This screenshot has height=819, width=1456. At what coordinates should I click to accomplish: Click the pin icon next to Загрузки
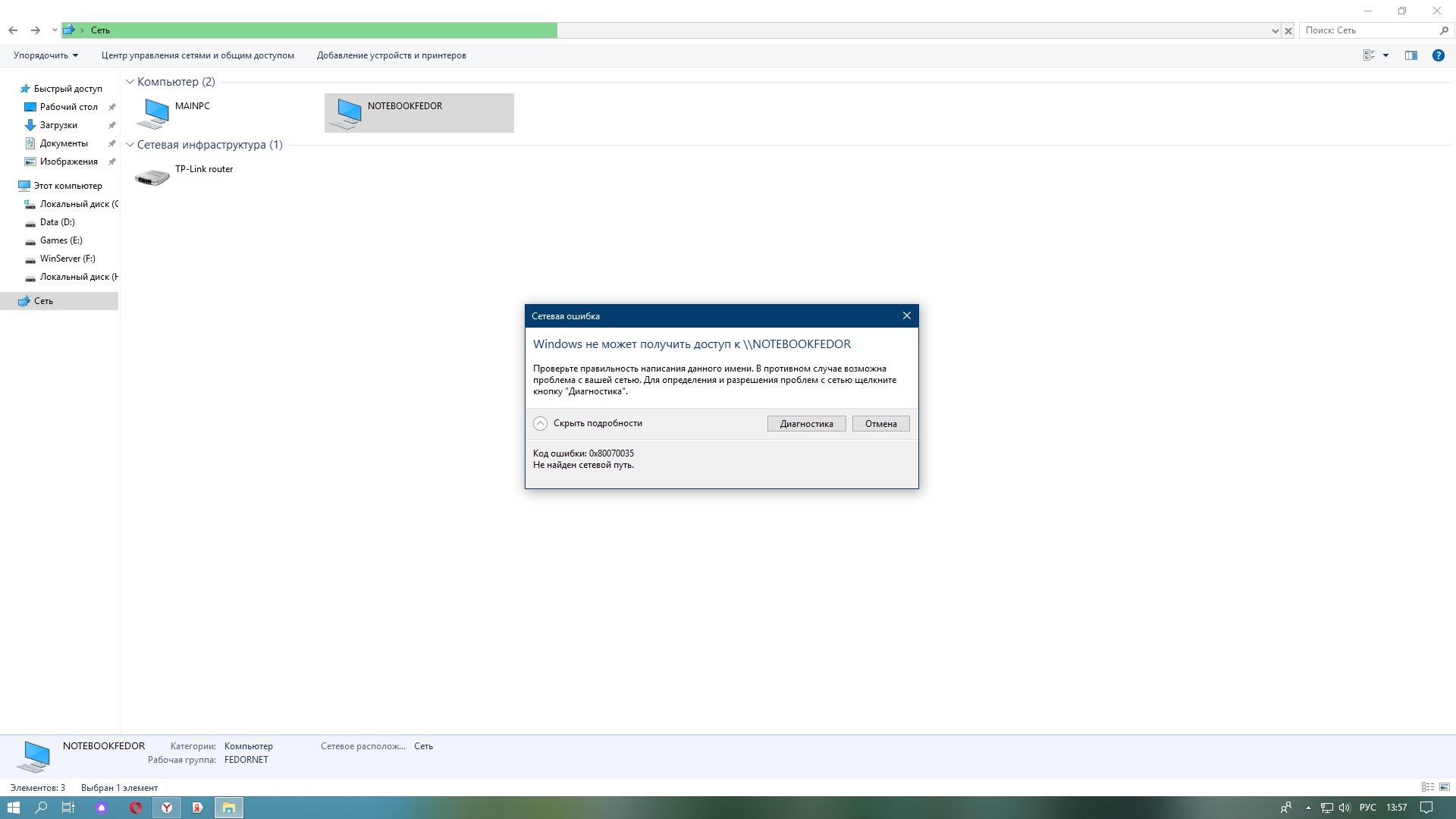(112, 125)
